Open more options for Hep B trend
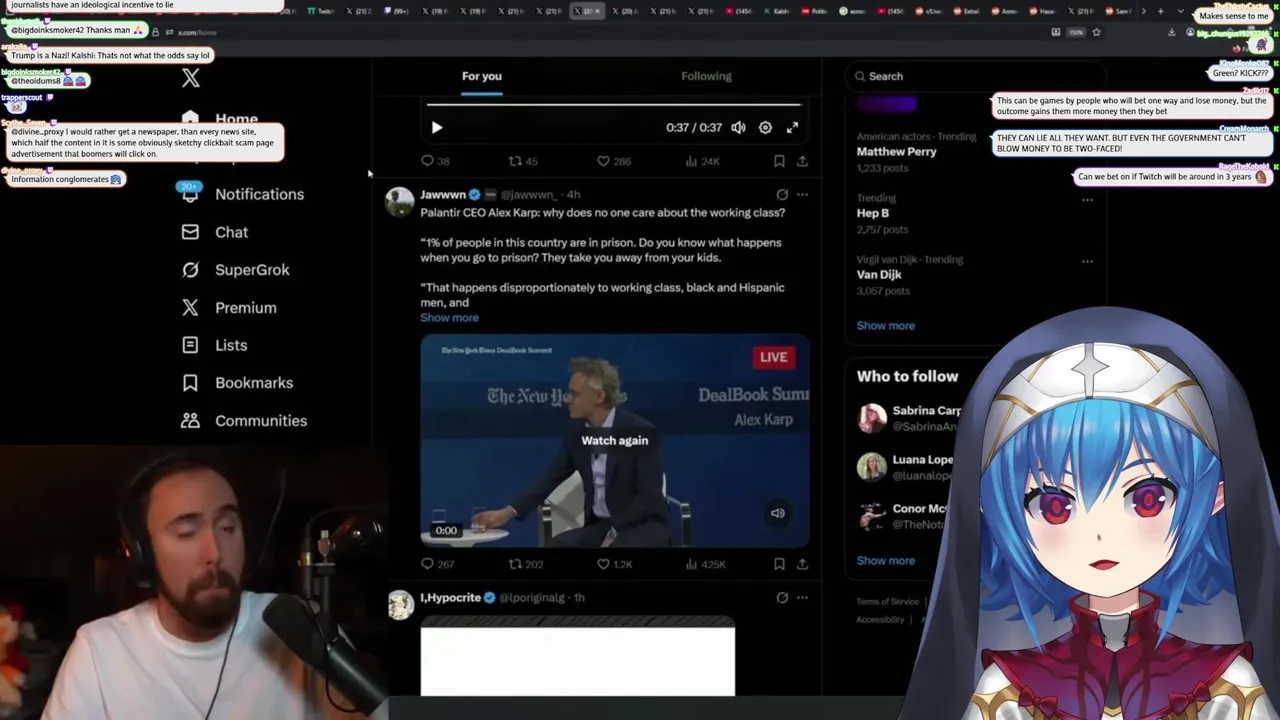This screenshot has width=1280, height=720. pyautogui.click(x=1087, y=199)
